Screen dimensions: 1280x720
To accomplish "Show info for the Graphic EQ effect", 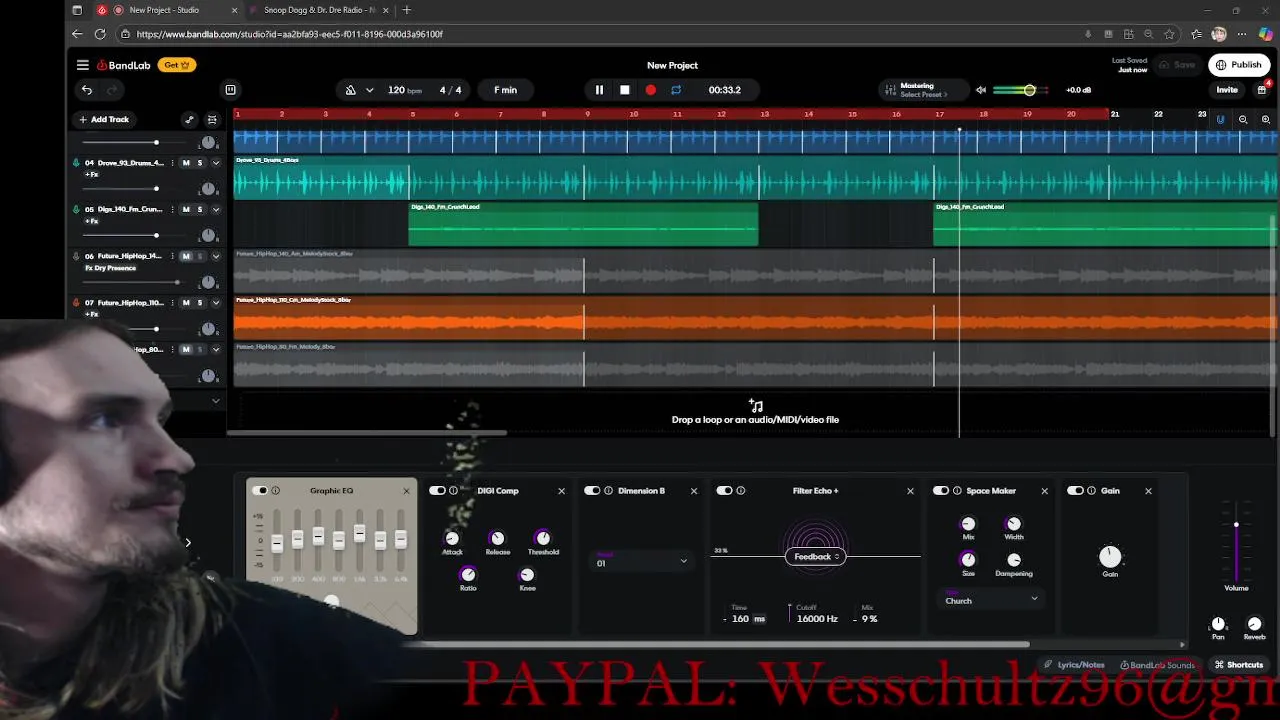I will [275, 491].
